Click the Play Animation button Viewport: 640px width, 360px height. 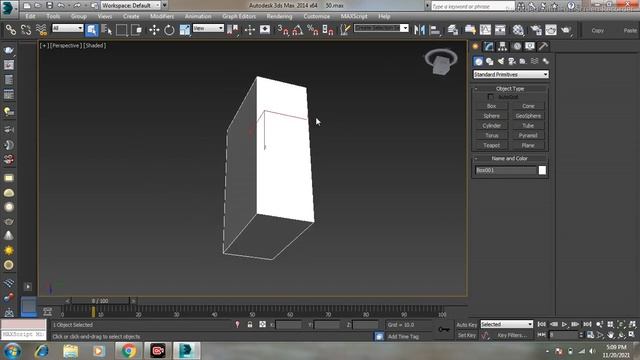pyautogui.click(x=564, y=324)
